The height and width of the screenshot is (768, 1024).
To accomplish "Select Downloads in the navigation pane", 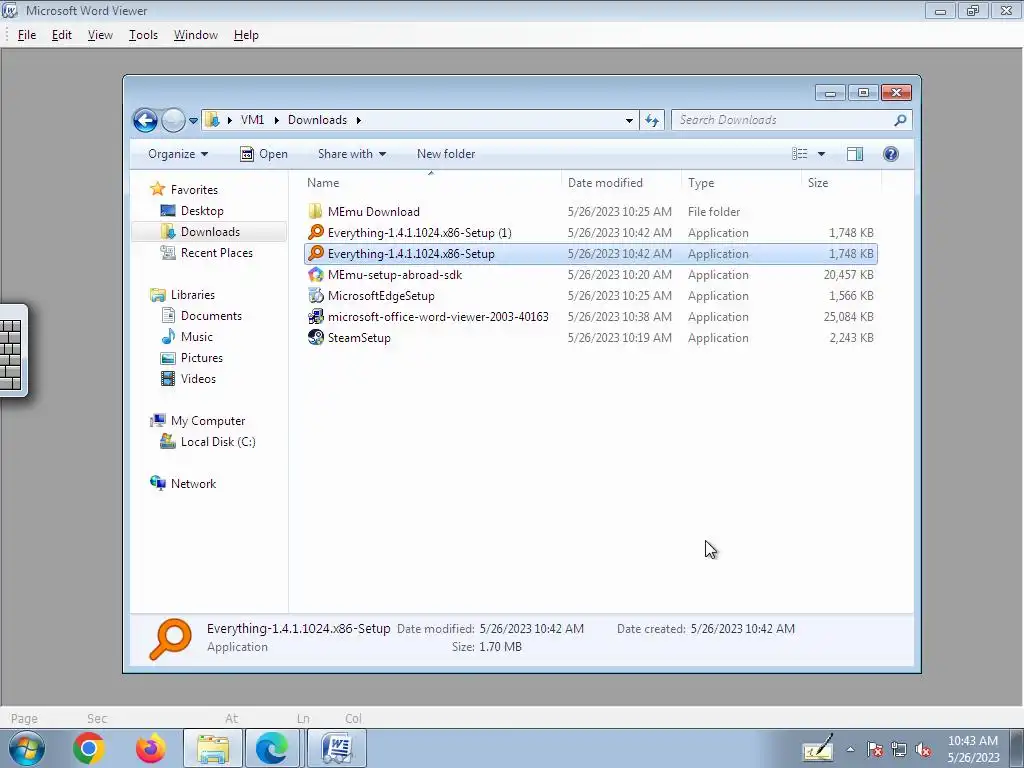I will (210, 232).
